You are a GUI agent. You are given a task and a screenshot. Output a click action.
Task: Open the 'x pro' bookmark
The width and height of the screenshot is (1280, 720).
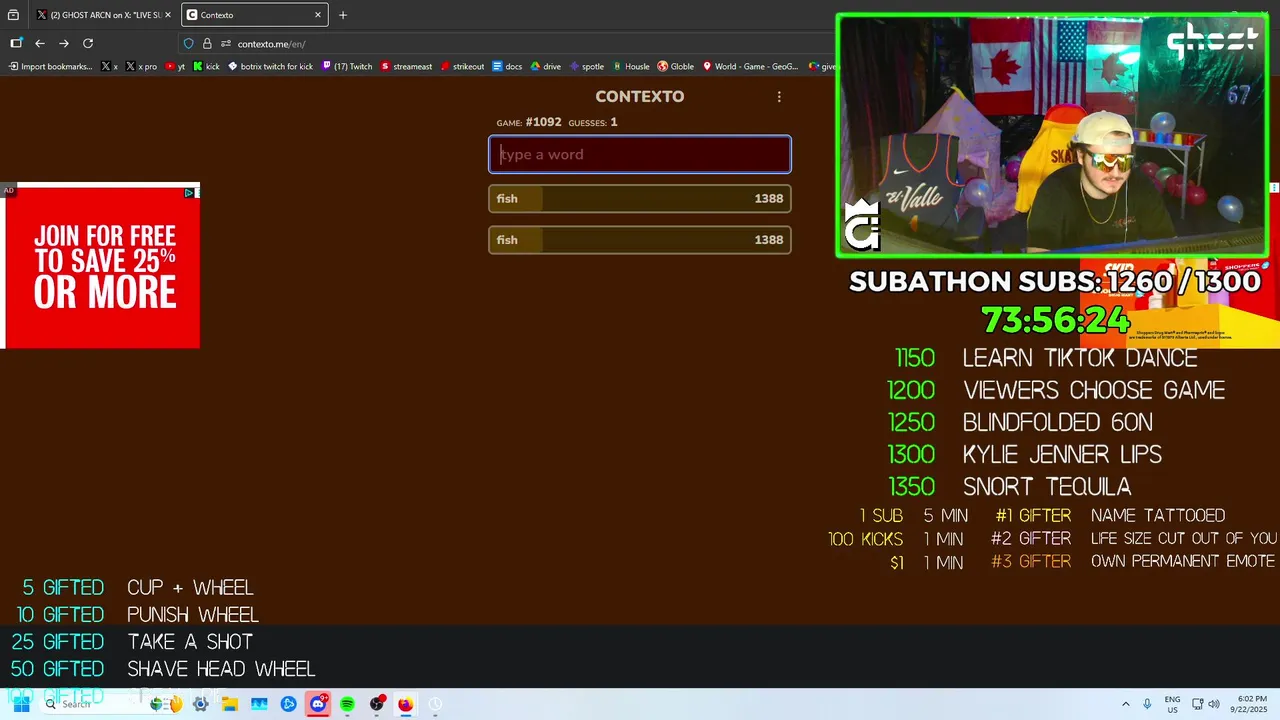point(141,67)
